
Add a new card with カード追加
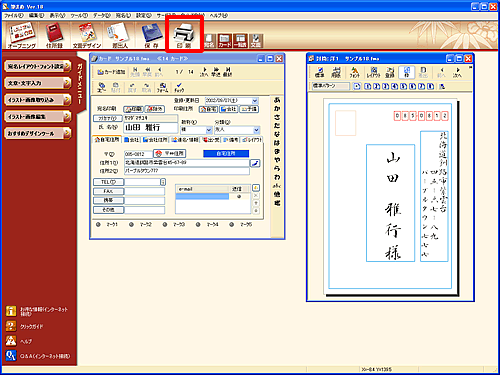[111, 72]
